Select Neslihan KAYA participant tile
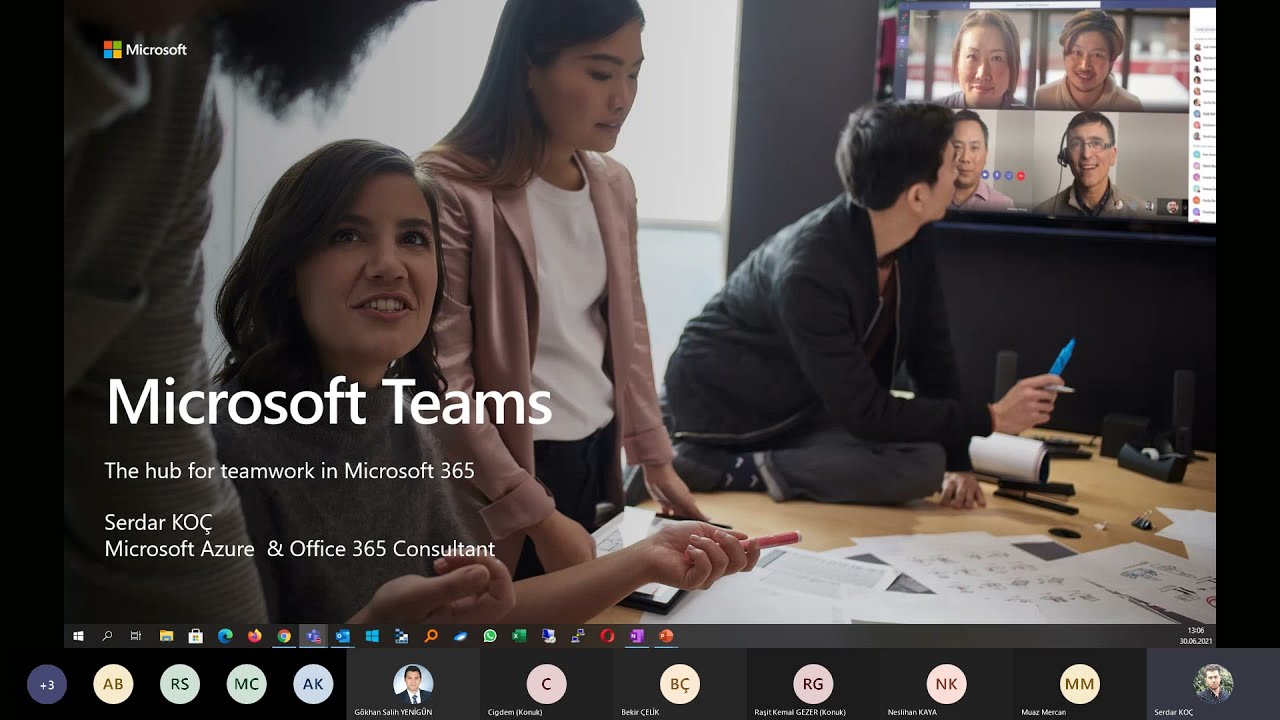Image resolution: width=1280 pixels, height=720 pixels. click(x=946, y=684)
